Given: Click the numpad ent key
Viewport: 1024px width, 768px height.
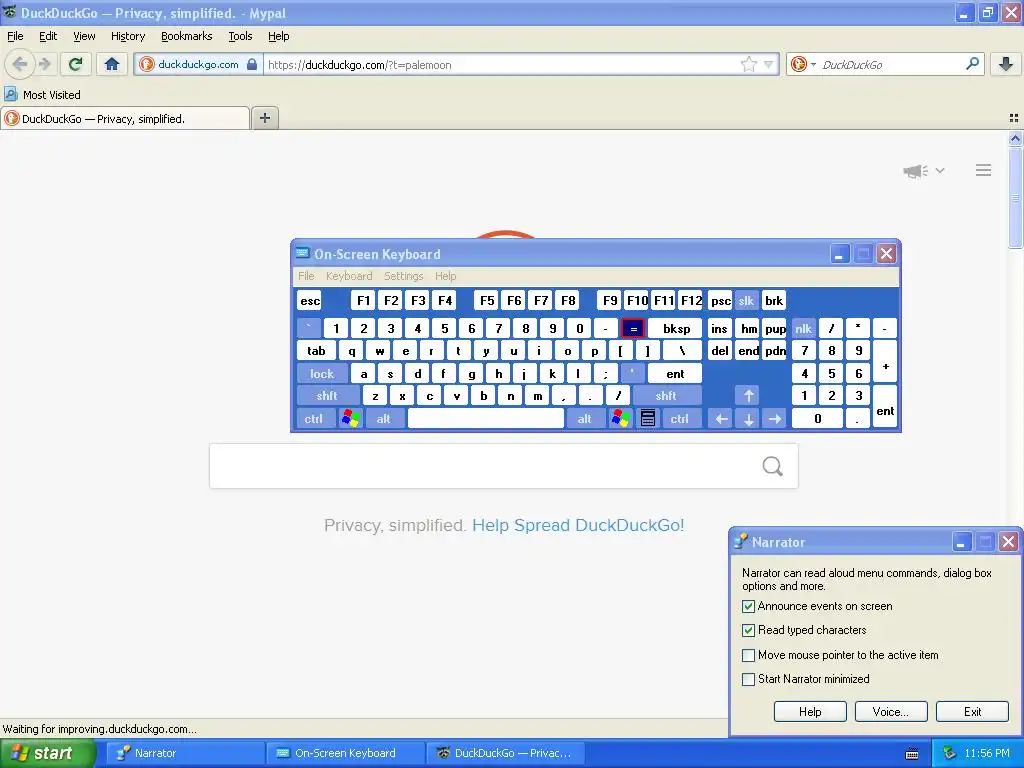Looking at the screenshot, I should click(885, 407).
